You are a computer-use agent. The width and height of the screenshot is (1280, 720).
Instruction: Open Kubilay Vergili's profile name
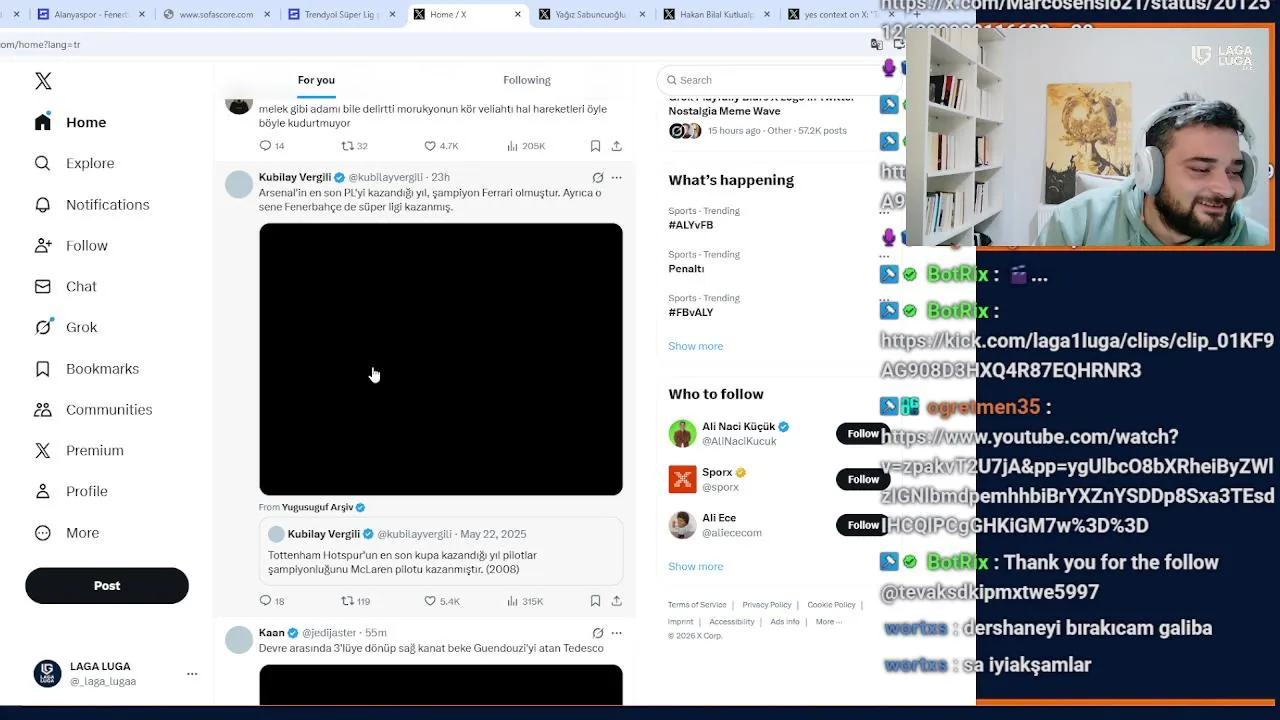(294, 177)
